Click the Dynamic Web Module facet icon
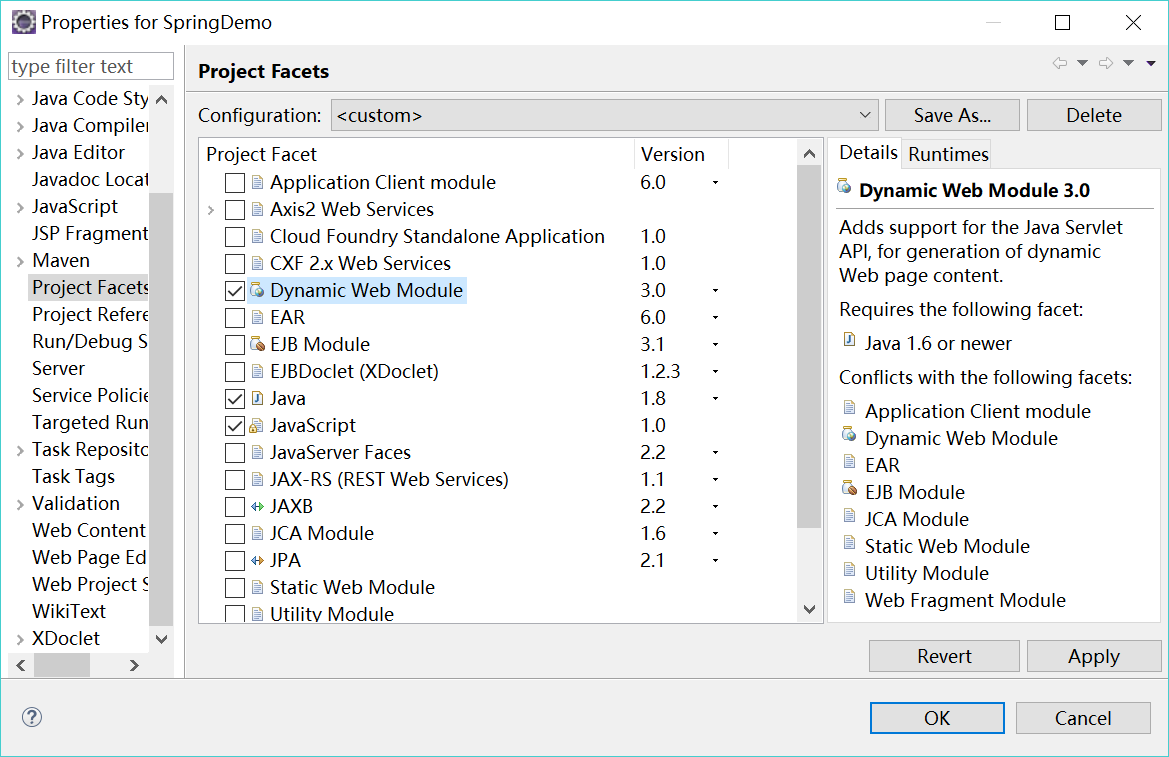1169x757 pixels. [x=256, y=290]
